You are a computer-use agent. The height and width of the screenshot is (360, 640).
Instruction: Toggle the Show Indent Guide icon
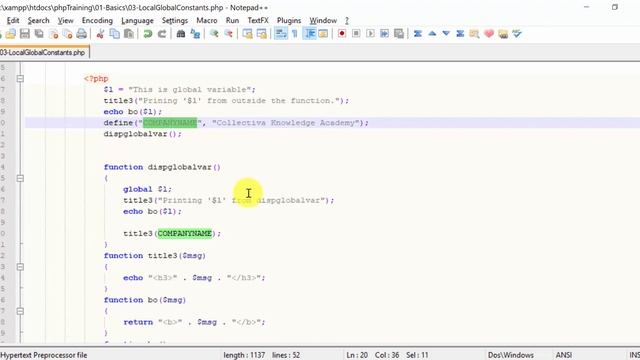[x=310, y=34]
